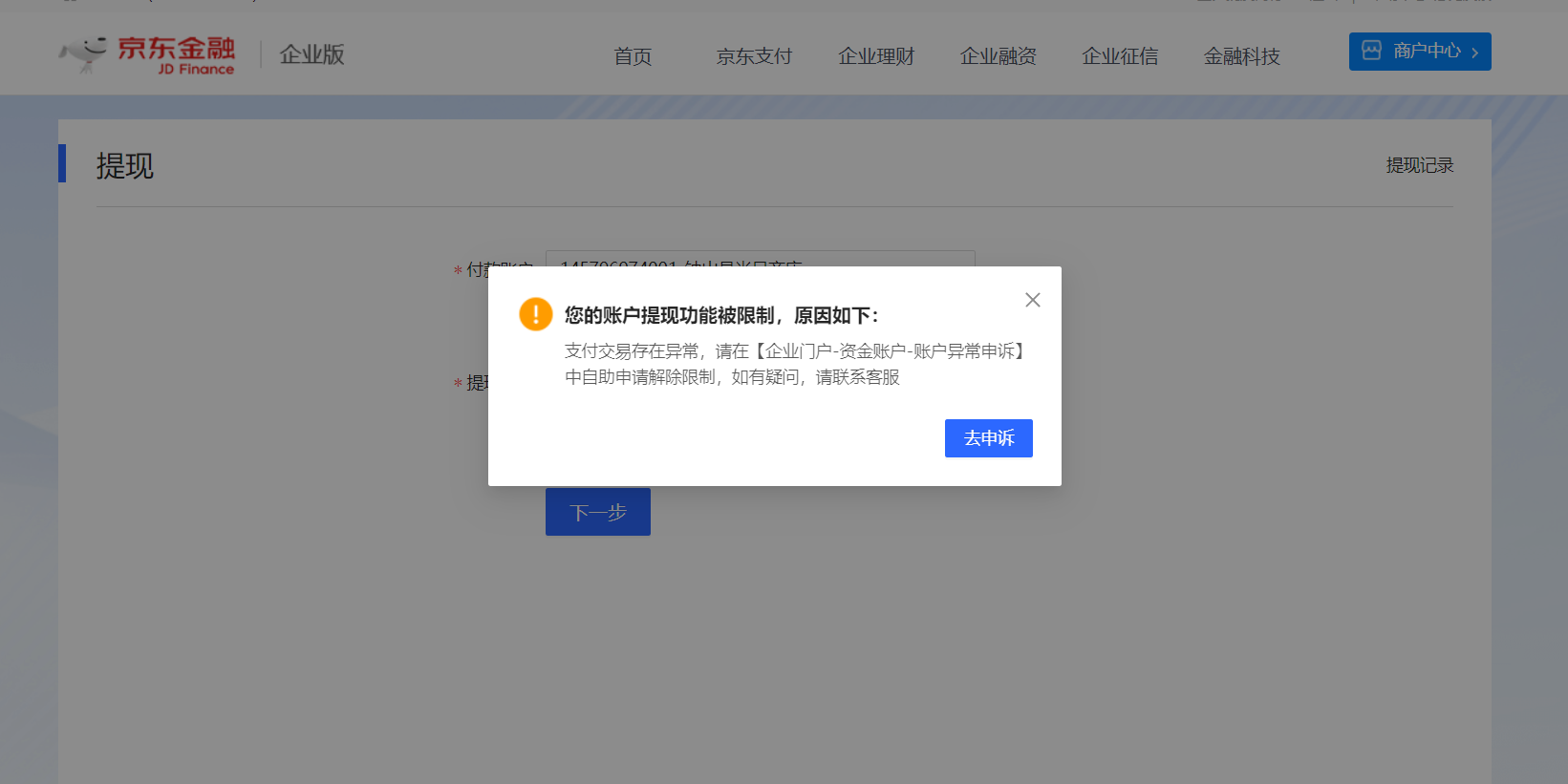Open the 提现记录 withdrawal records link
The height and width of the screenshot is (784, 1568).
pyautogui.click(x=1419, y=165)
